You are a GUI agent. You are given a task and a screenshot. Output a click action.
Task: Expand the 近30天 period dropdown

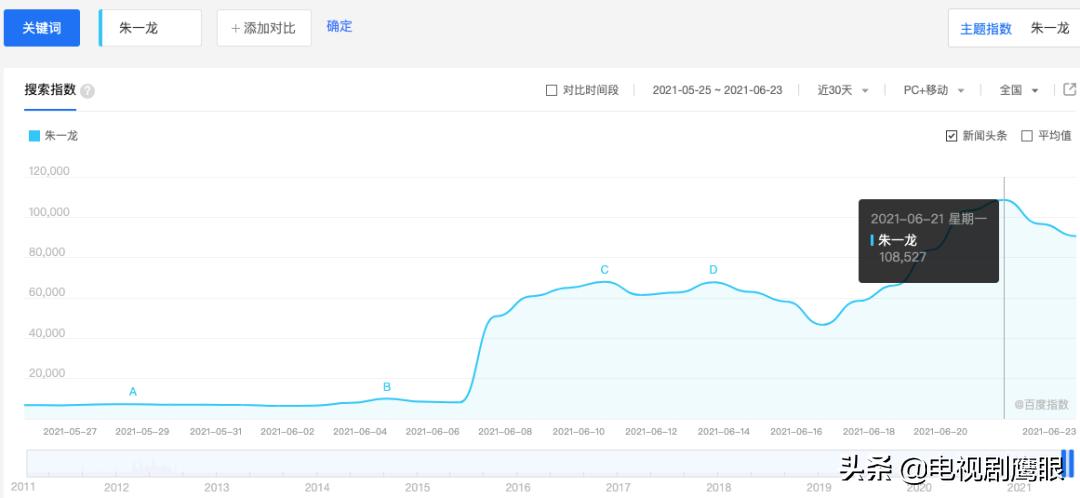tap(842, 90)
